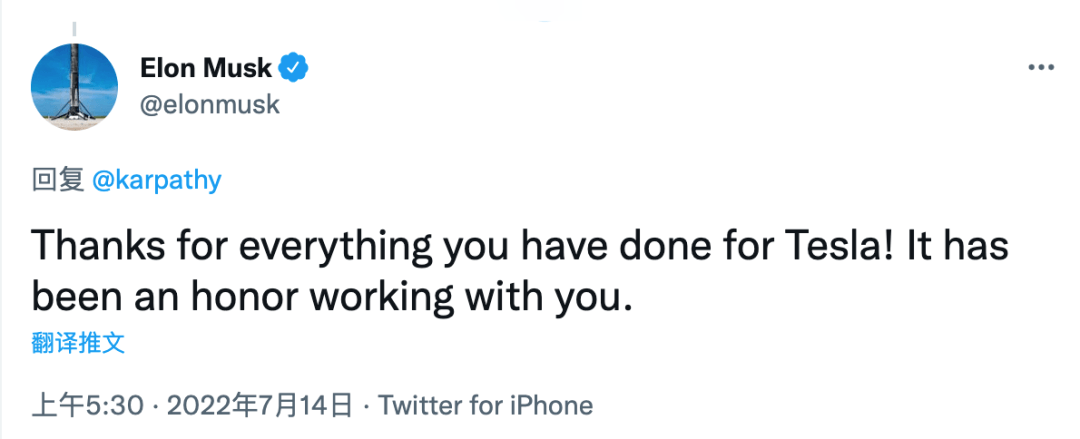Screen dimensions: 1080x439
Task: Click the blue verified checkmark badge
Action: (x=294, y=68)
